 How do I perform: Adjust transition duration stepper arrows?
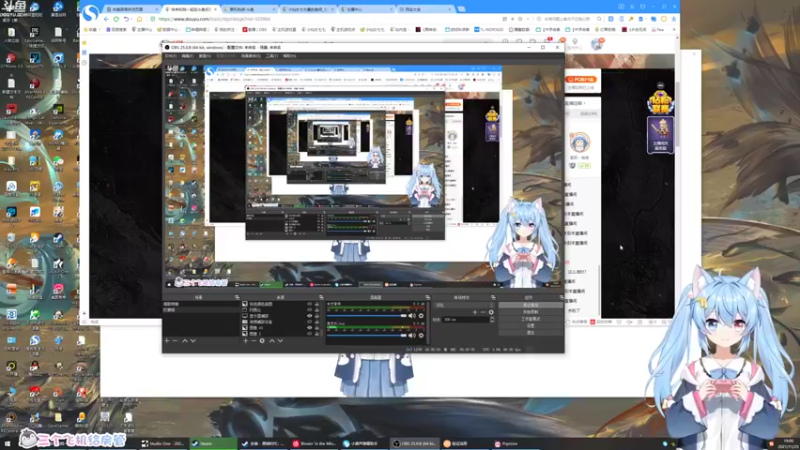492,319
